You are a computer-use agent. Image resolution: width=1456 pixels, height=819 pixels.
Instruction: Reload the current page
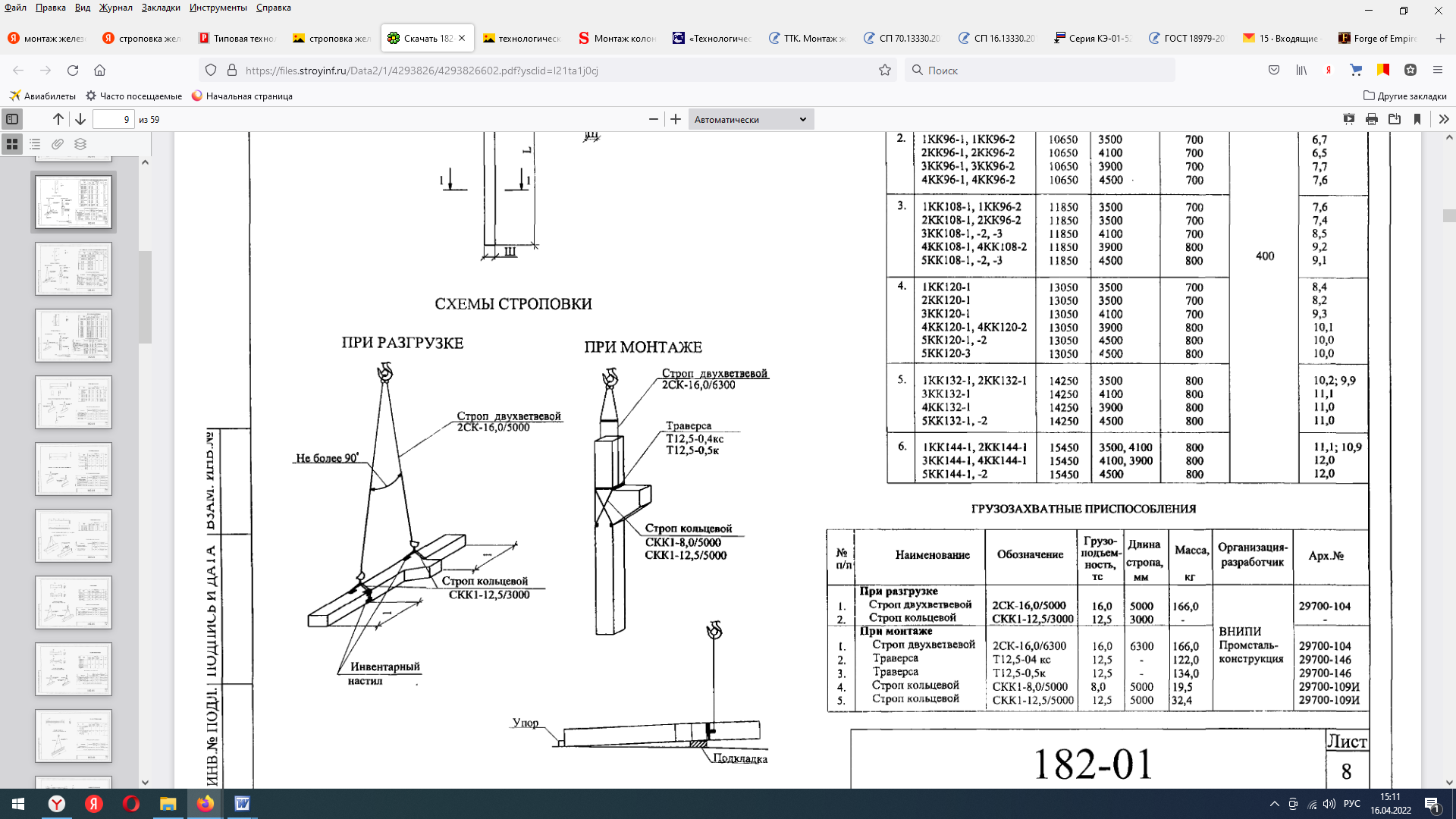(x=73, y=70)
